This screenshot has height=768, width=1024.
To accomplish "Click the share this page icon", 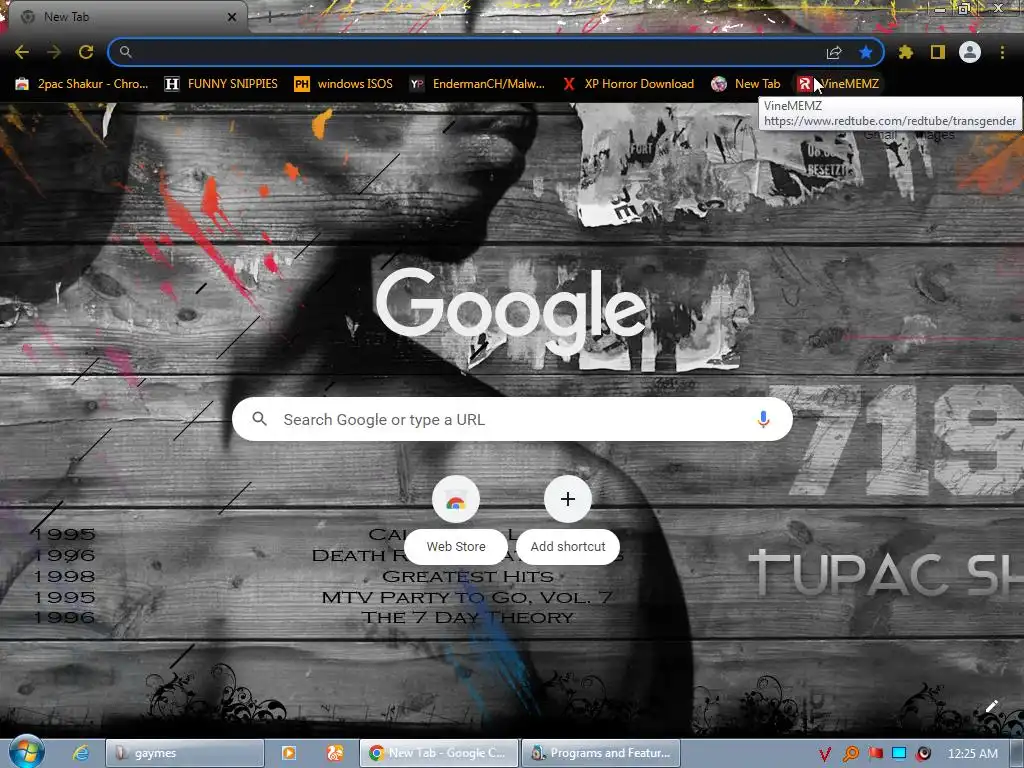I will pos(834,52).
